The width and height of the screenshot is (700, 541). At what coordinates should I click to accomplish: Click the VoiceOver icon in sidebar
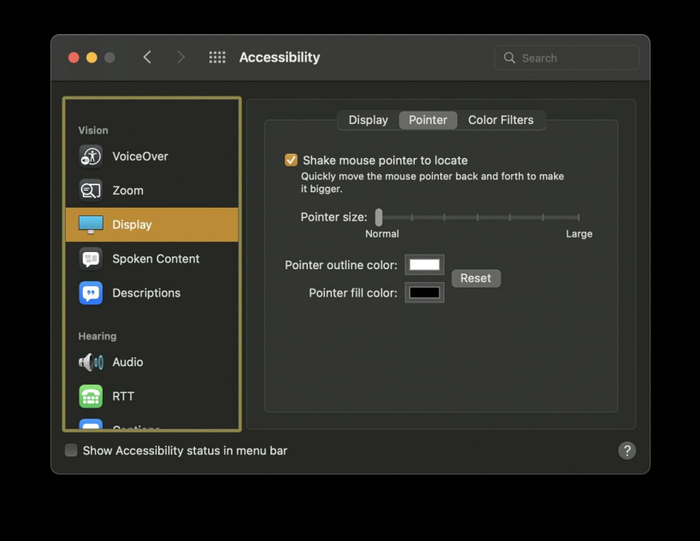91,156
